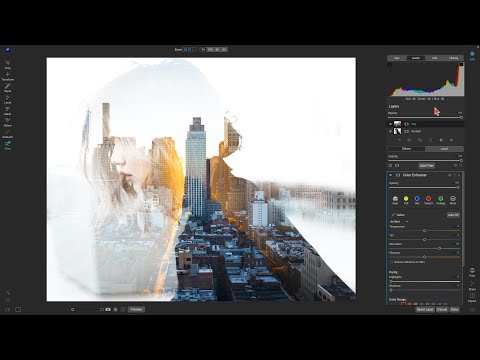Switch to the Nav tab

tap(397, 58)
